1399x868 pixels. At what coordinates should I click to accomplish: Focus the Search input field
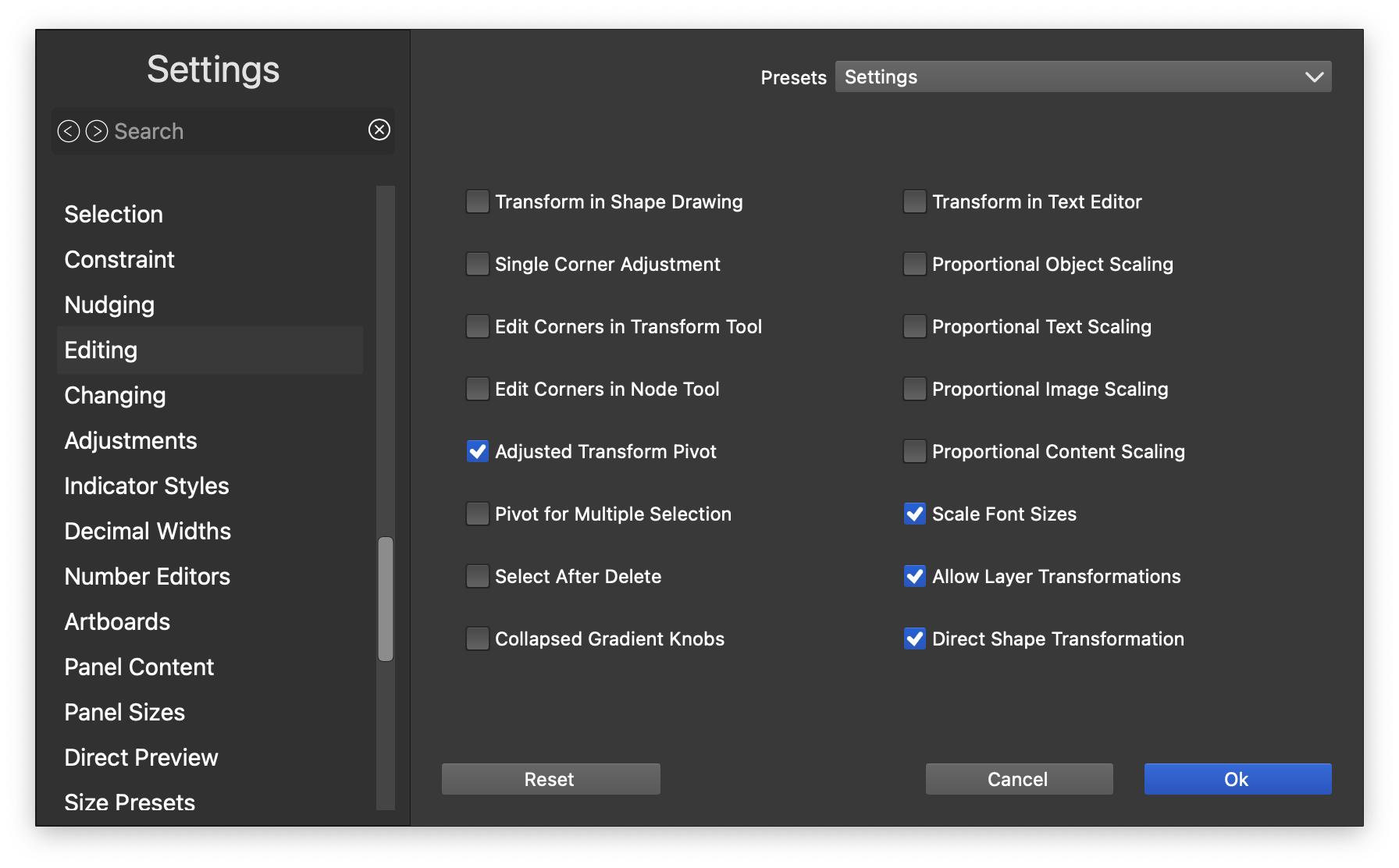click(234, 131)
